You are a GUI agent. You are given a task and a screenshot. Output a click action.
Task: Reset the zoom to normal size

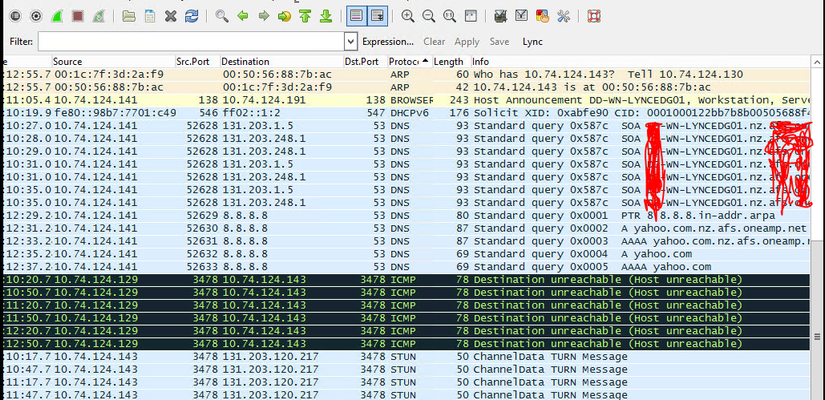[x=449, y=16]
